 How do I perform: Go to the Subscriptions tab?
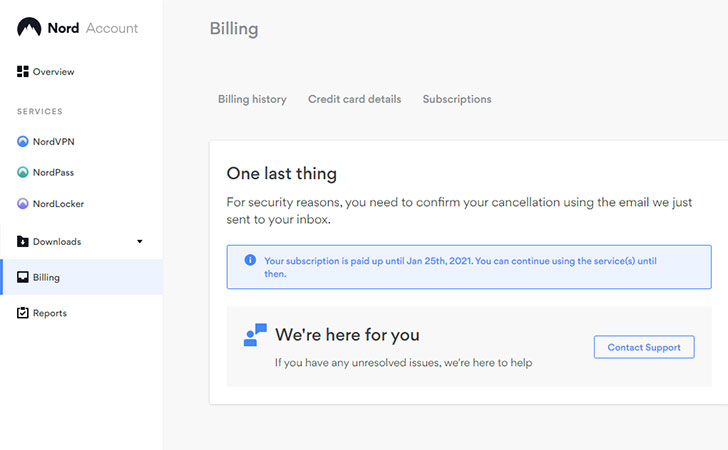[457, 99]
